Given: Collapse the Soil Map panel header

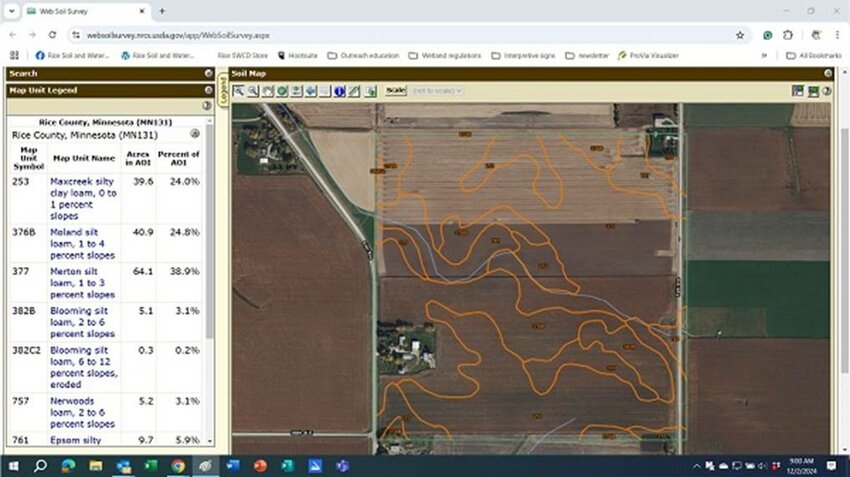Looking at the screenshot, I should [x=828, y=73].
